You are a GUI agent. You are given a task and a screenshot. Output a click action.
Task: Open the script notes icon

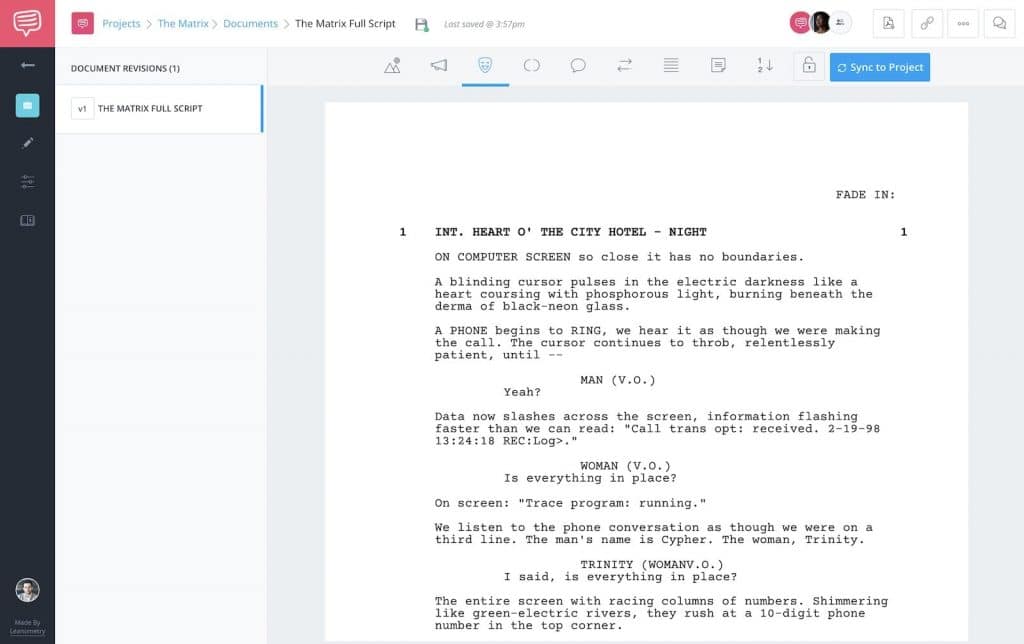pos(718,66)
